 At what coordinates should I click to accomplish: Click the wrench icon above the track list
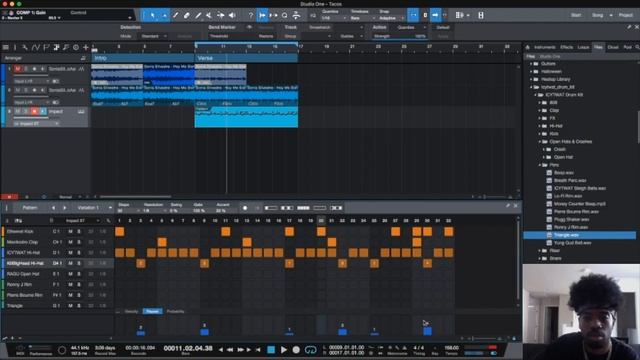(x=25, y=47)
